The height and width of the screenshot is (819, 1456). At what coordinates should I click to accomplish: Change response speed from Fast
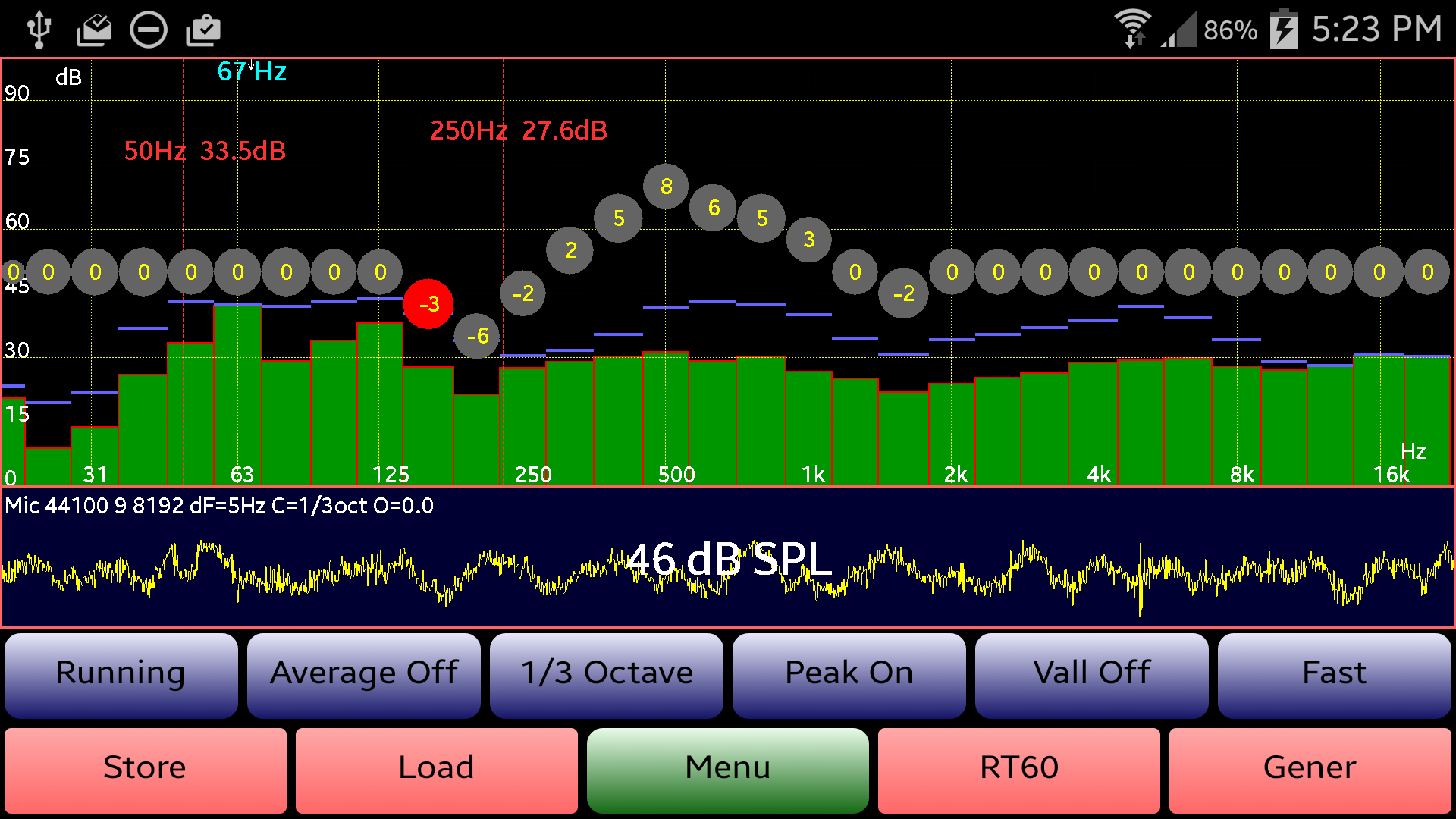1334,673
